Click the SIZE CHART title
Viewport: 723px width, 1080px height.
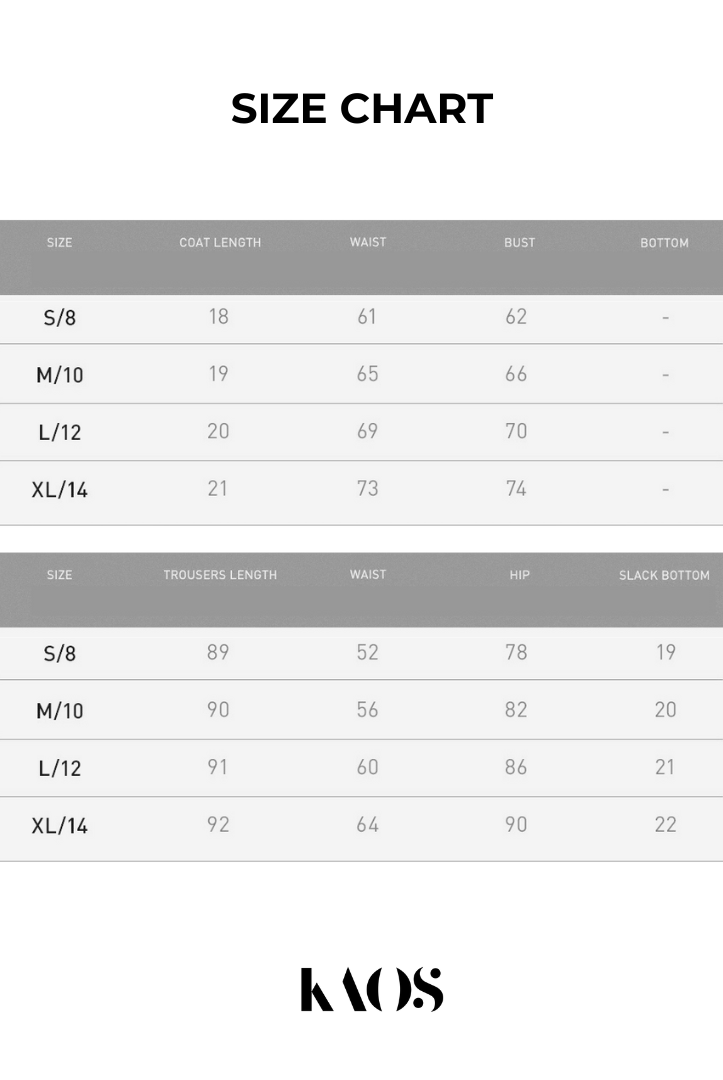click(362, 109)
